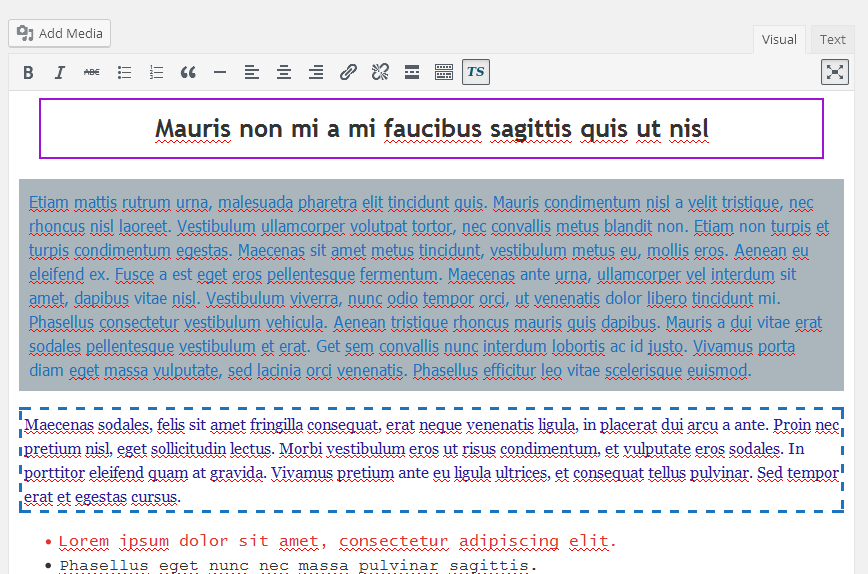Image resolution: width=868 pixels, height=574 pixels.
Task: Toggle bold formatting
Action: 28,72
